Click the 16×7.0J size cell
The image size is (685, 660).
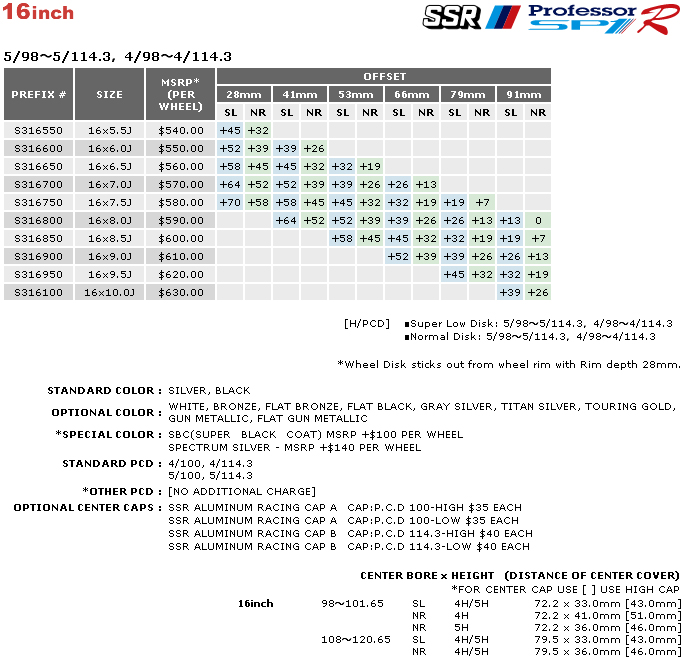110,184
